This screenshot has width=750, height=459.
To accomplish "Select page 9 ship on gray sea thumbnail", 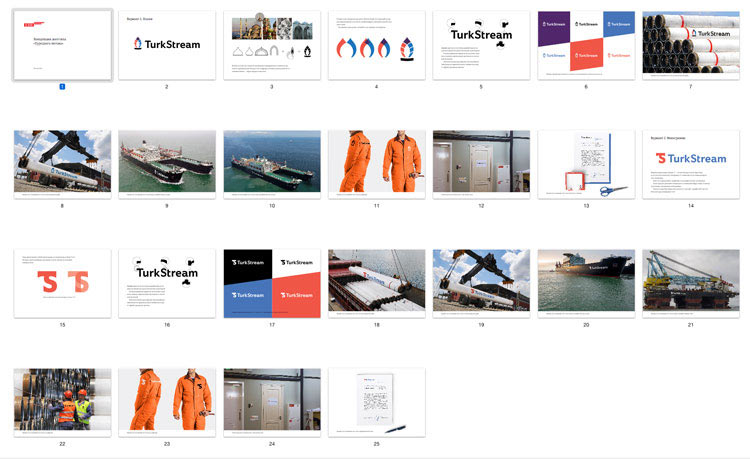I will [167, 164].
